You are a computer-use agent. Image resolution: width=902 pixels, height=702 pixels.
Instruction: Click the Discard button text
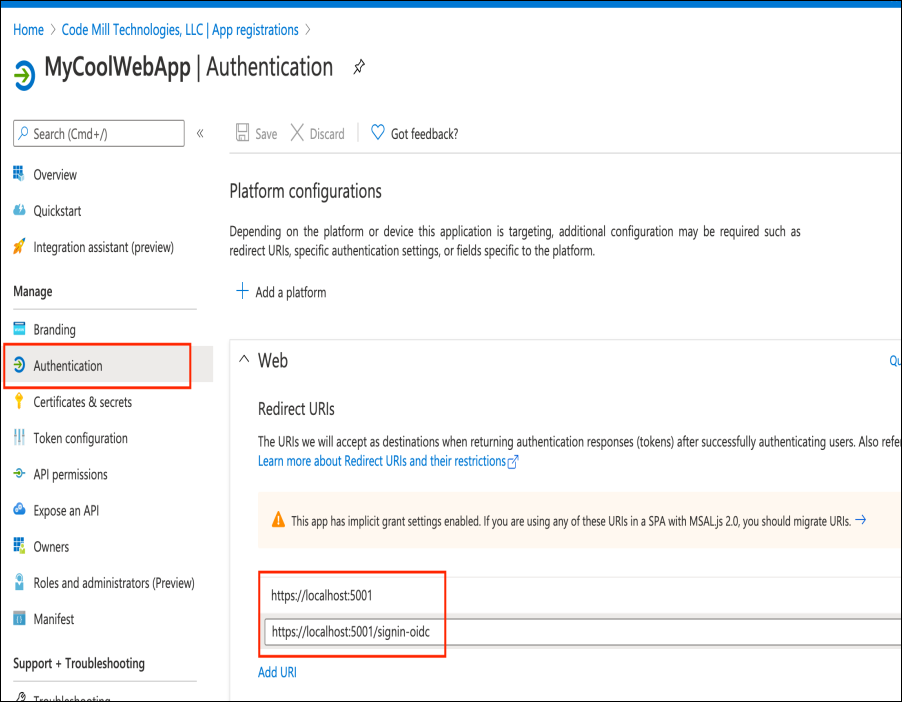point(327,133)
